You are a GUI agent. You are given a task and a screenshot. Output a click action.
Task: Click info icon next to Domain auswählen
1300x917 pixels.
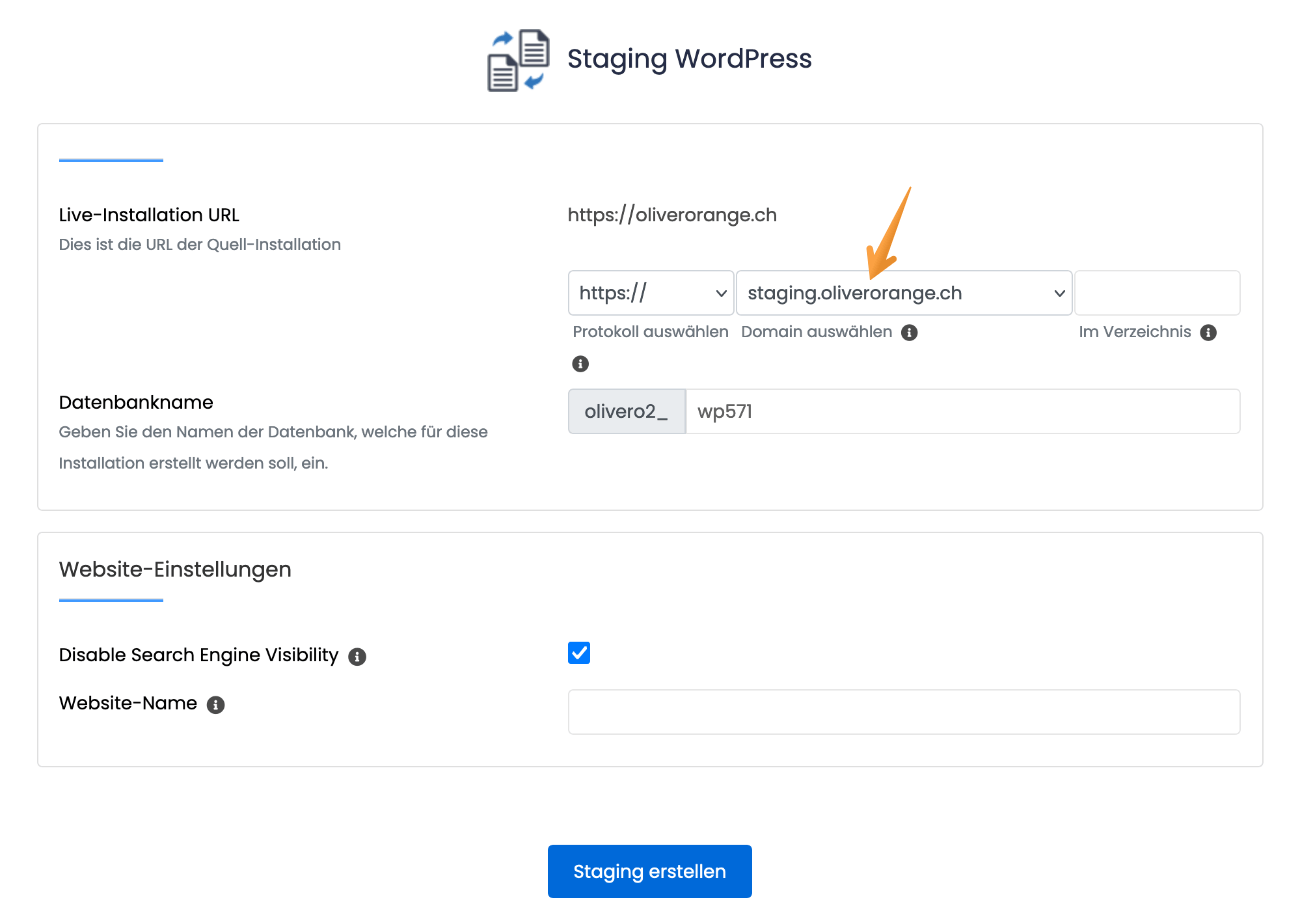click(909, 332)
